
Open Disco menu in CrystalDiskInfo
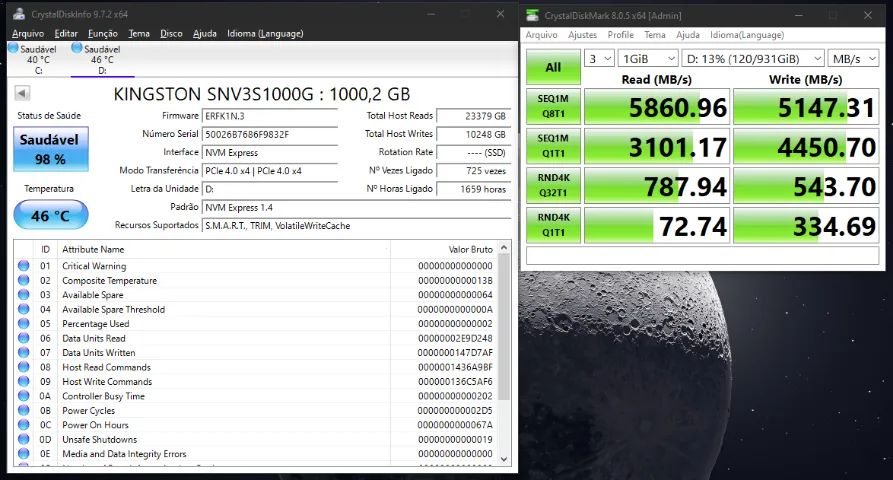pos(171,34)
